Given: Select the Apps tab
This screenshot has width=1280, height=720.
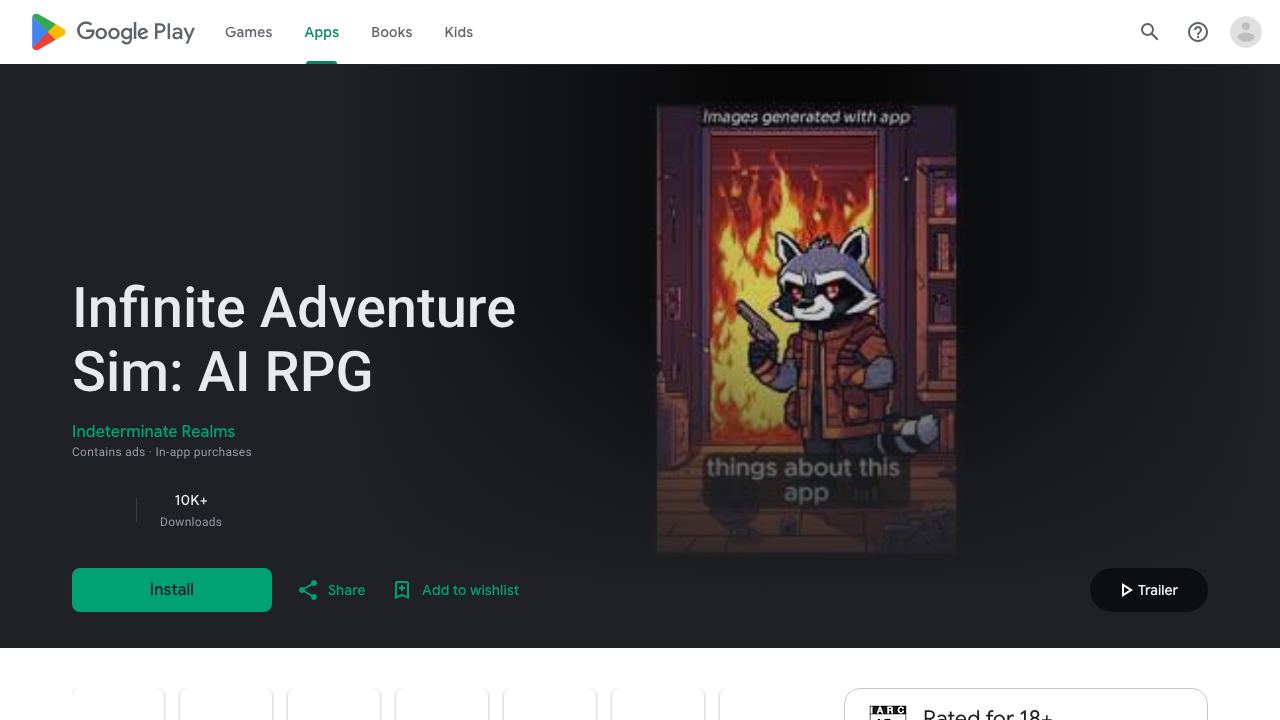Looking at the screenshot, I should tap(322, 32).
